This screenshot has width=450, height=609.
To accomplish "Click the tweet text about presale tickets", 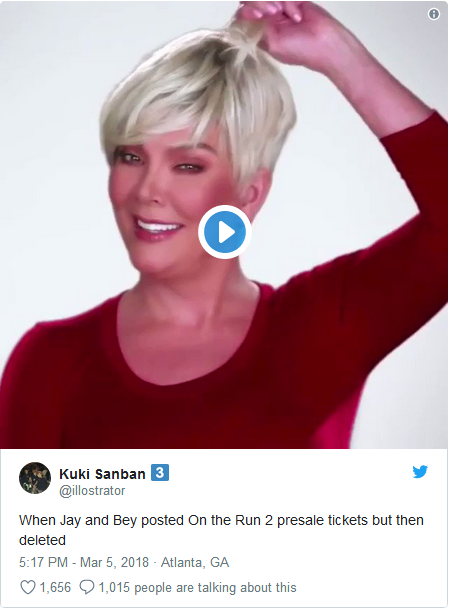I will coord(221,530).
